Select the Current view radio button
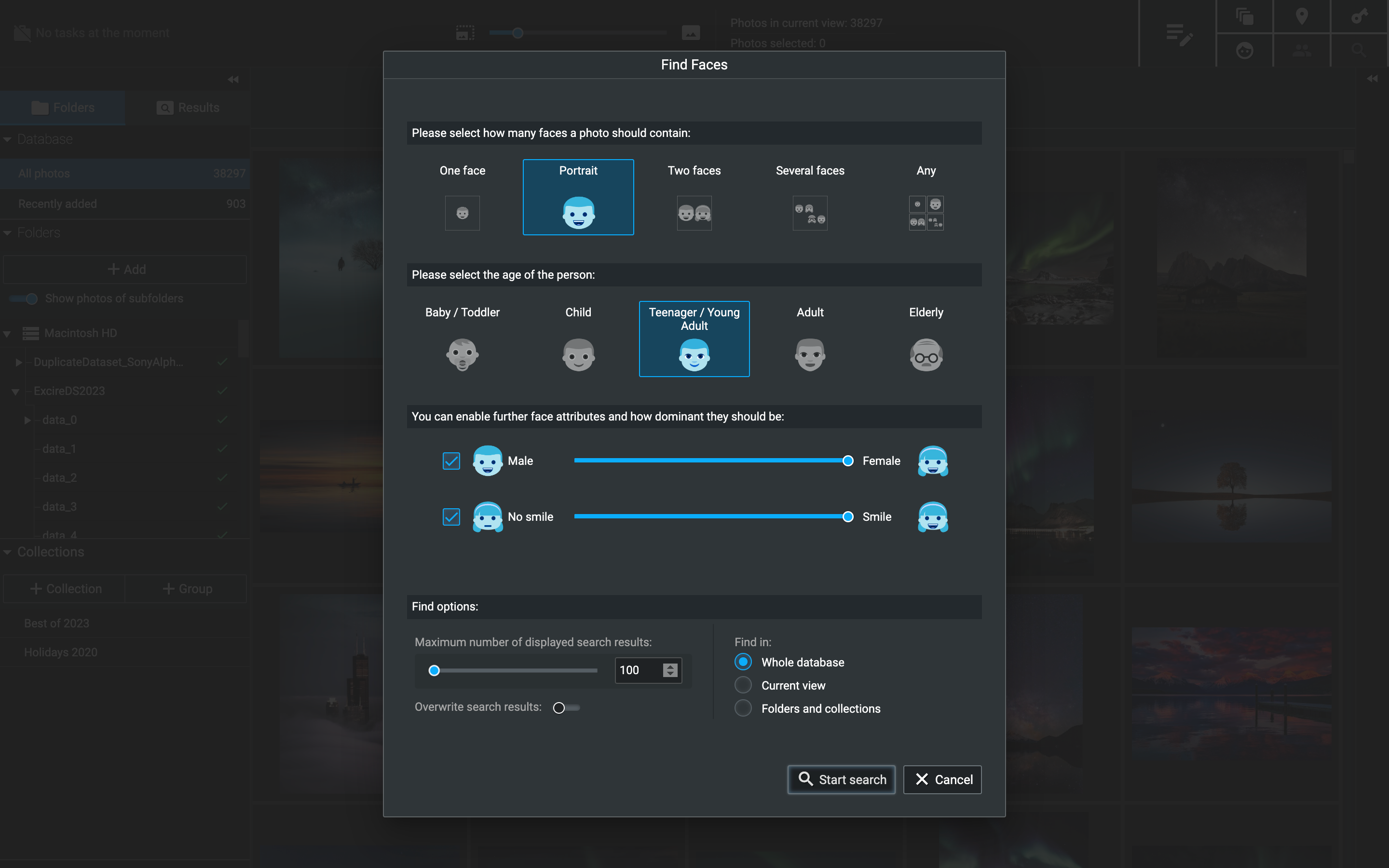 [x=743, y=685]
